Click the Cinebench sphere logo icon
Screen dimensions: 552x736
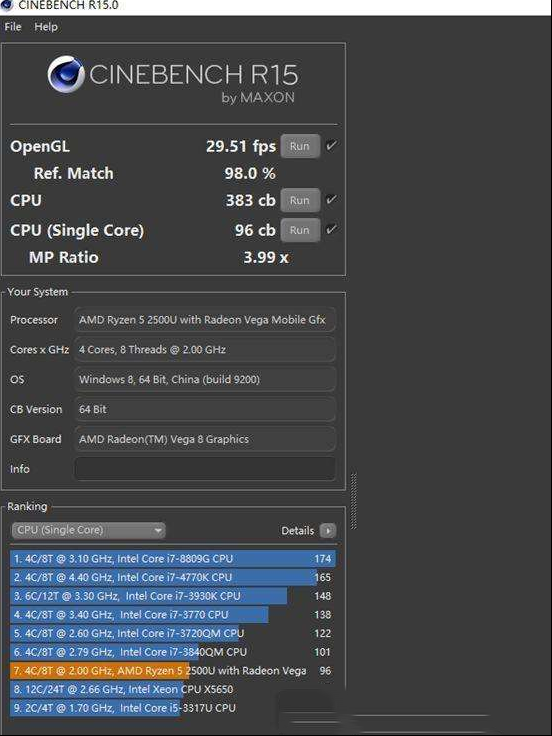[66, 74]
